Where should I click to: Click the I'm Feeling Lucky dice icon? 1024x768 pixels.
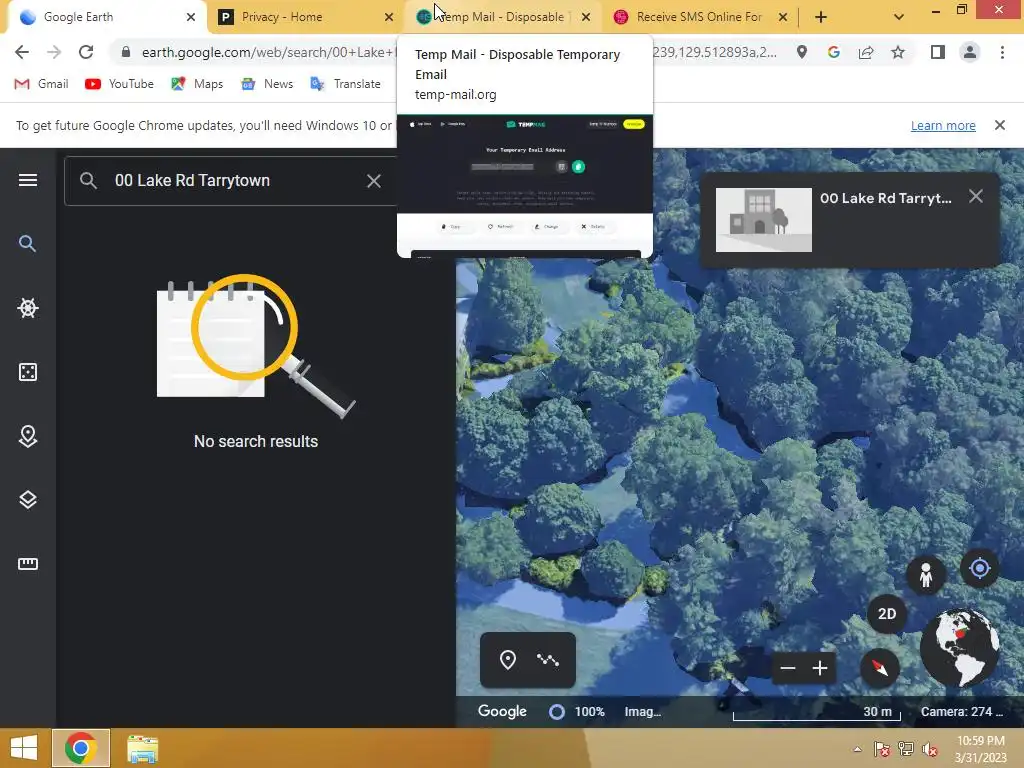pyautogui.click(x=27, y=372)
